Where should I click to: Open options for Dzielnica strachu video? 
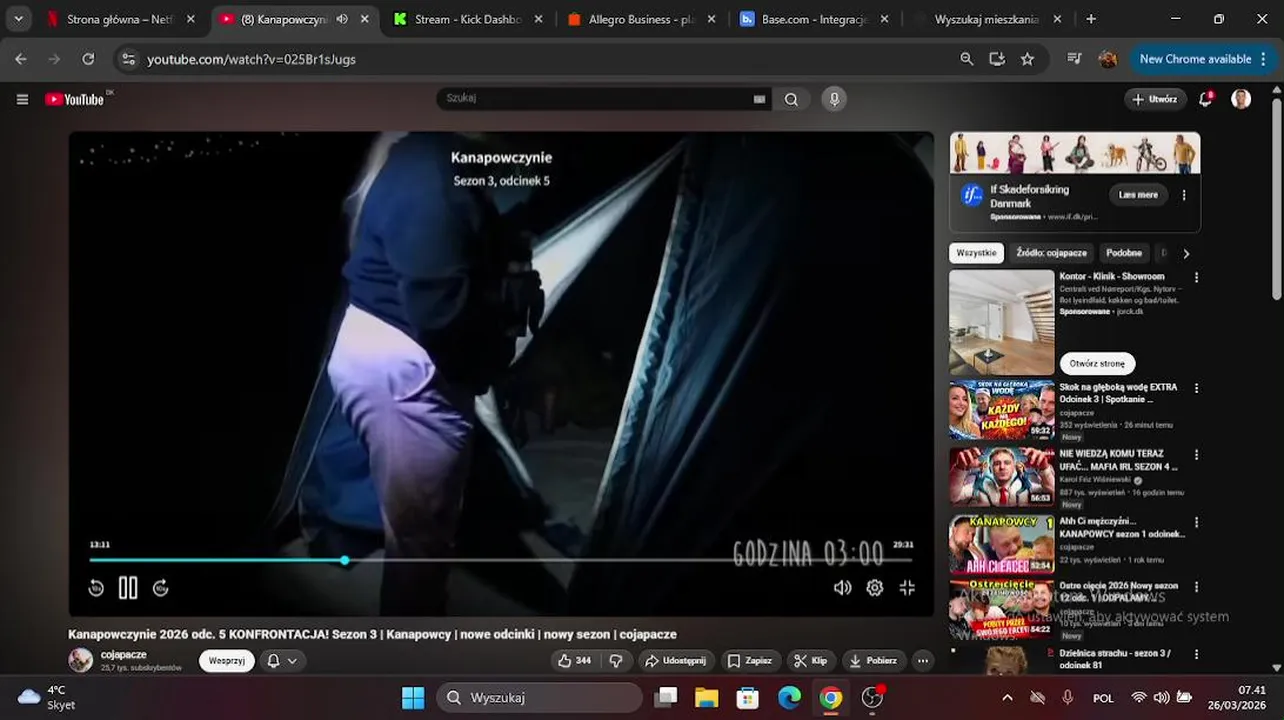(x=1196, y=654)
